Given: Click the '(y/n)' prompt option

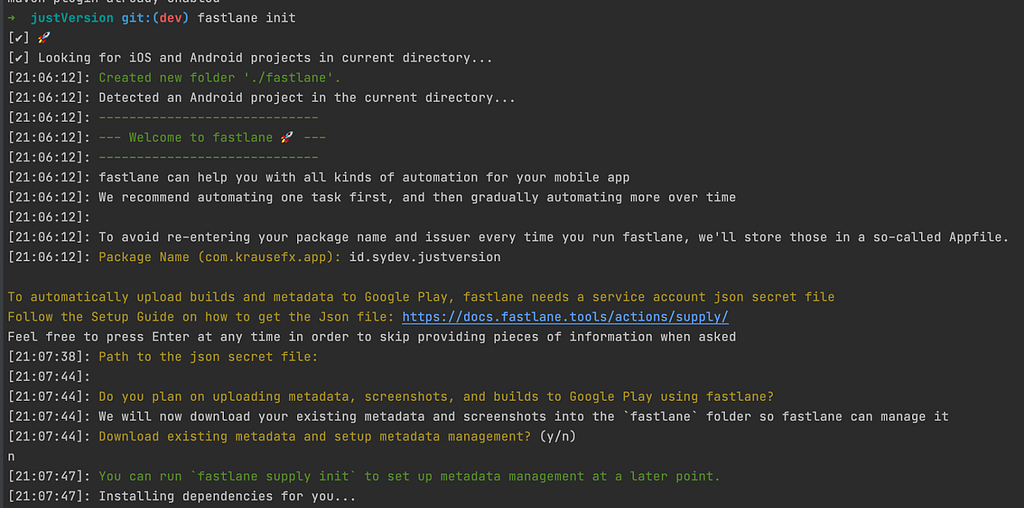Looking at the screenshot, I should click(x=558, y=437).
